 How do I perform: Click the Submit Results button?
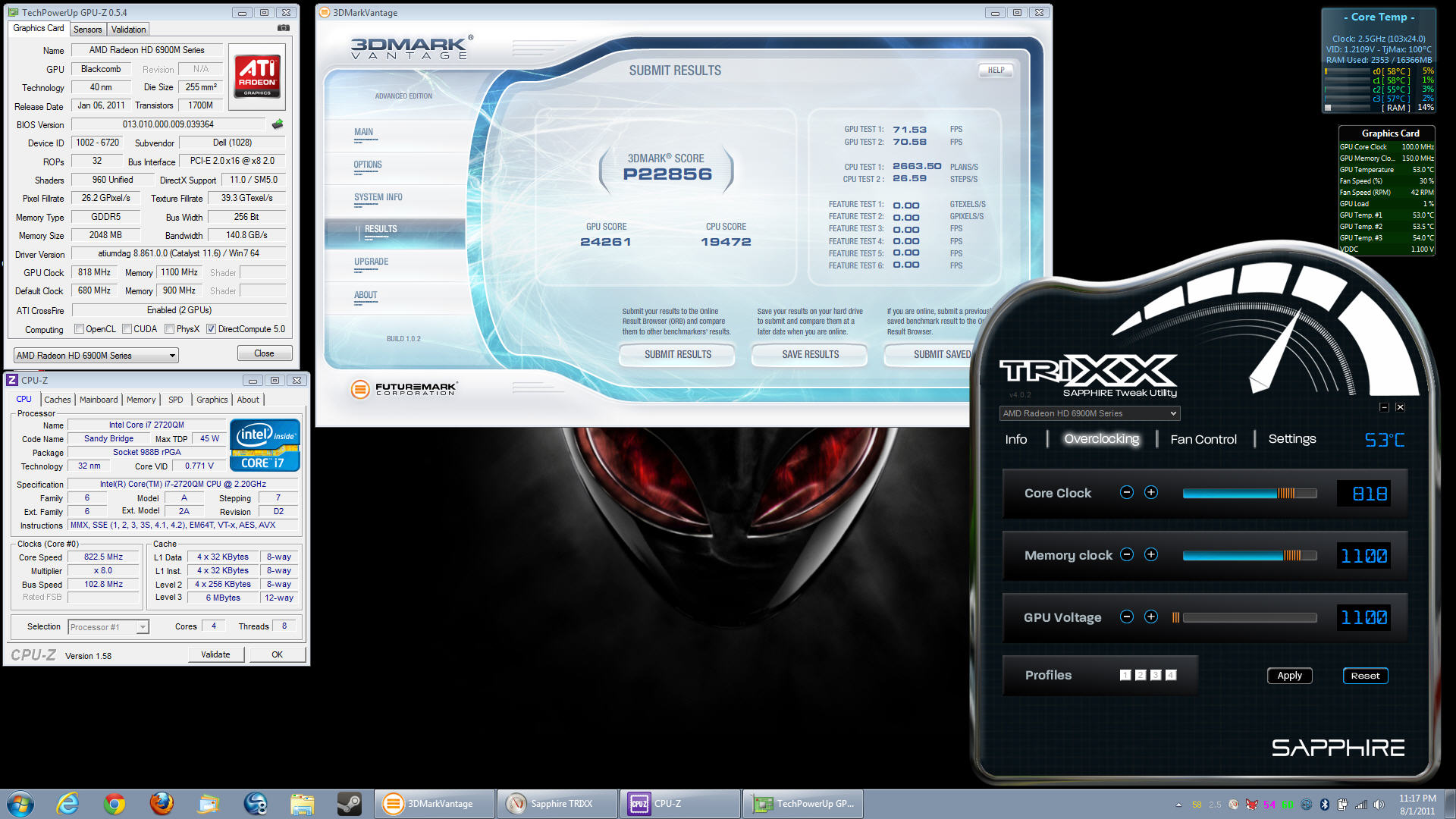point(677,354)
